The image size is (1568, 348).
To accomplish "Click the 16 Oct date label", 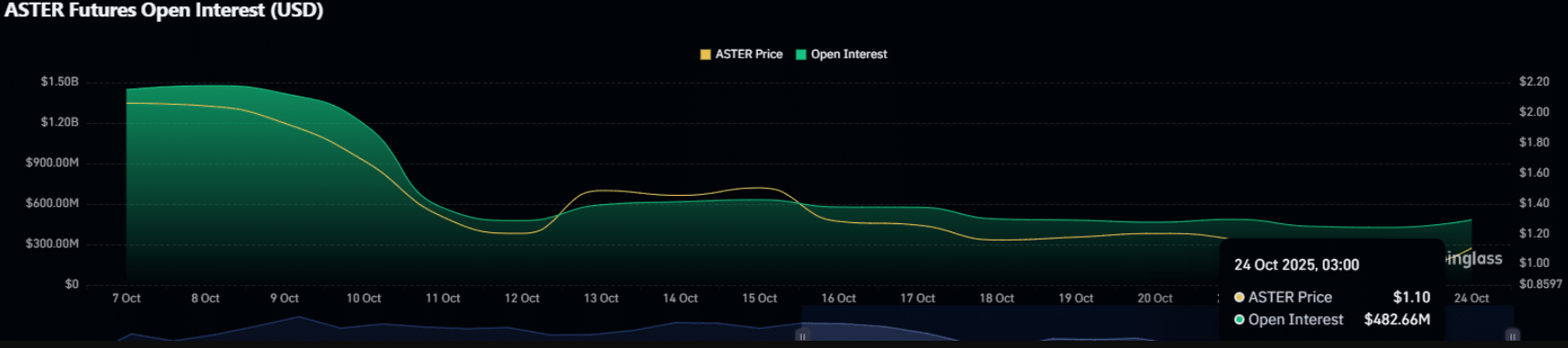I will (x=839, y=298).
